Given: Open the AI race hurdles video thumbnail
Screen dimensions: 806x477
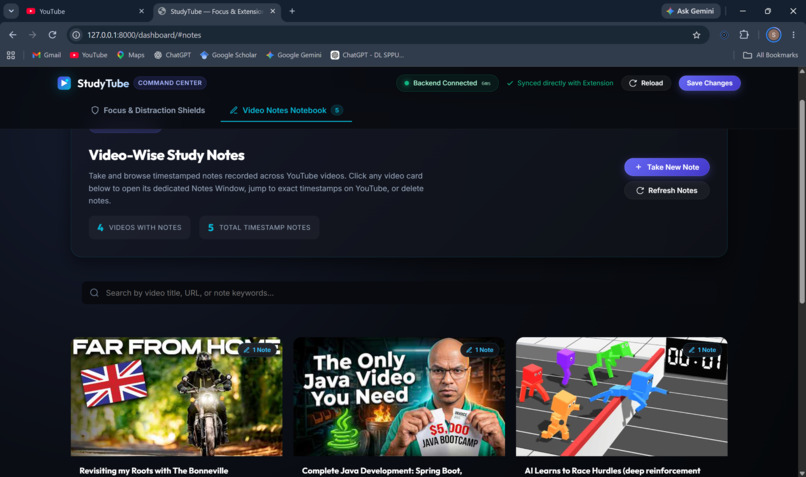Looking at the screenshot, I should [621, 396].
